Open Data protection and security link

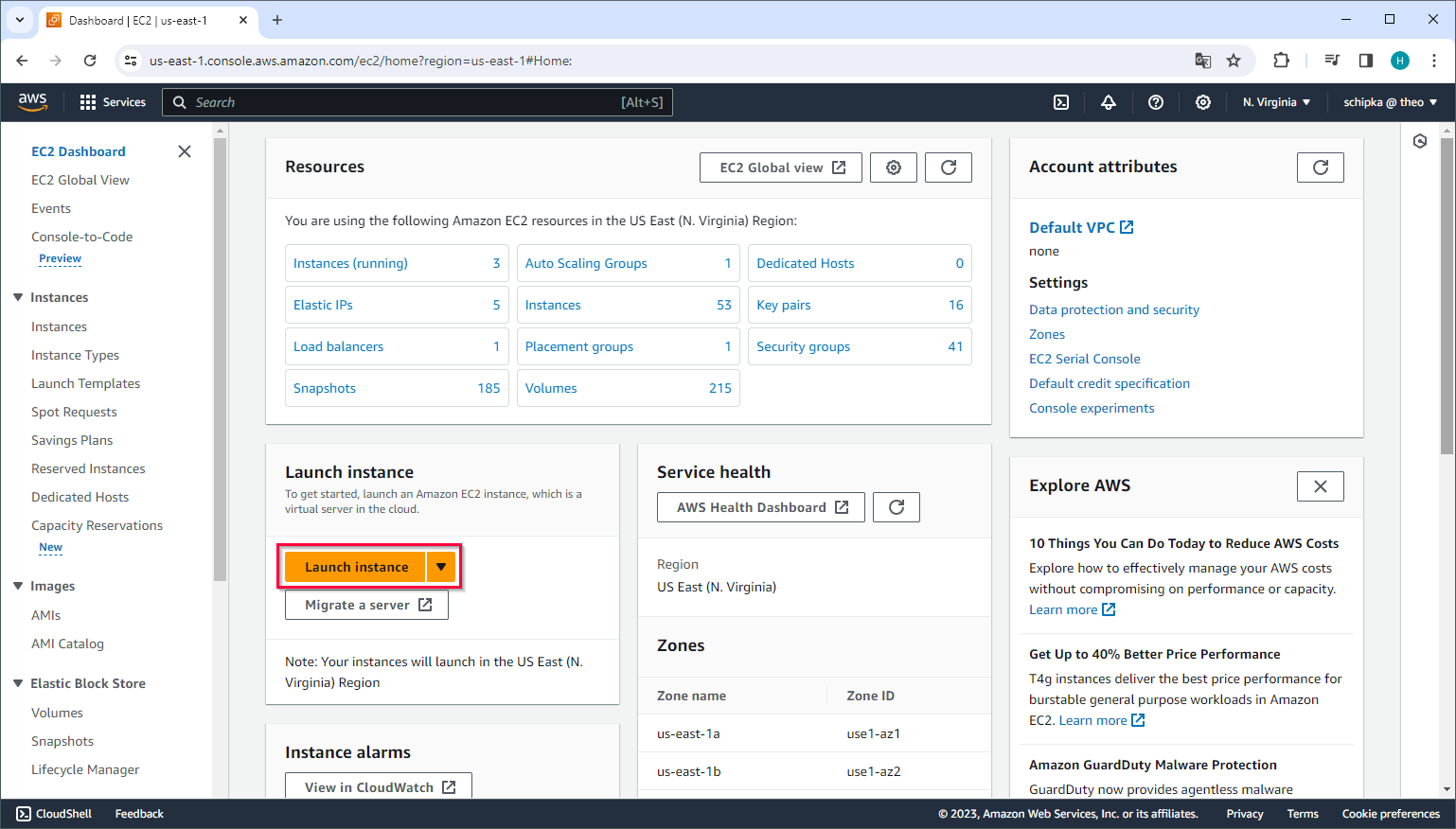pos(1114,309)
